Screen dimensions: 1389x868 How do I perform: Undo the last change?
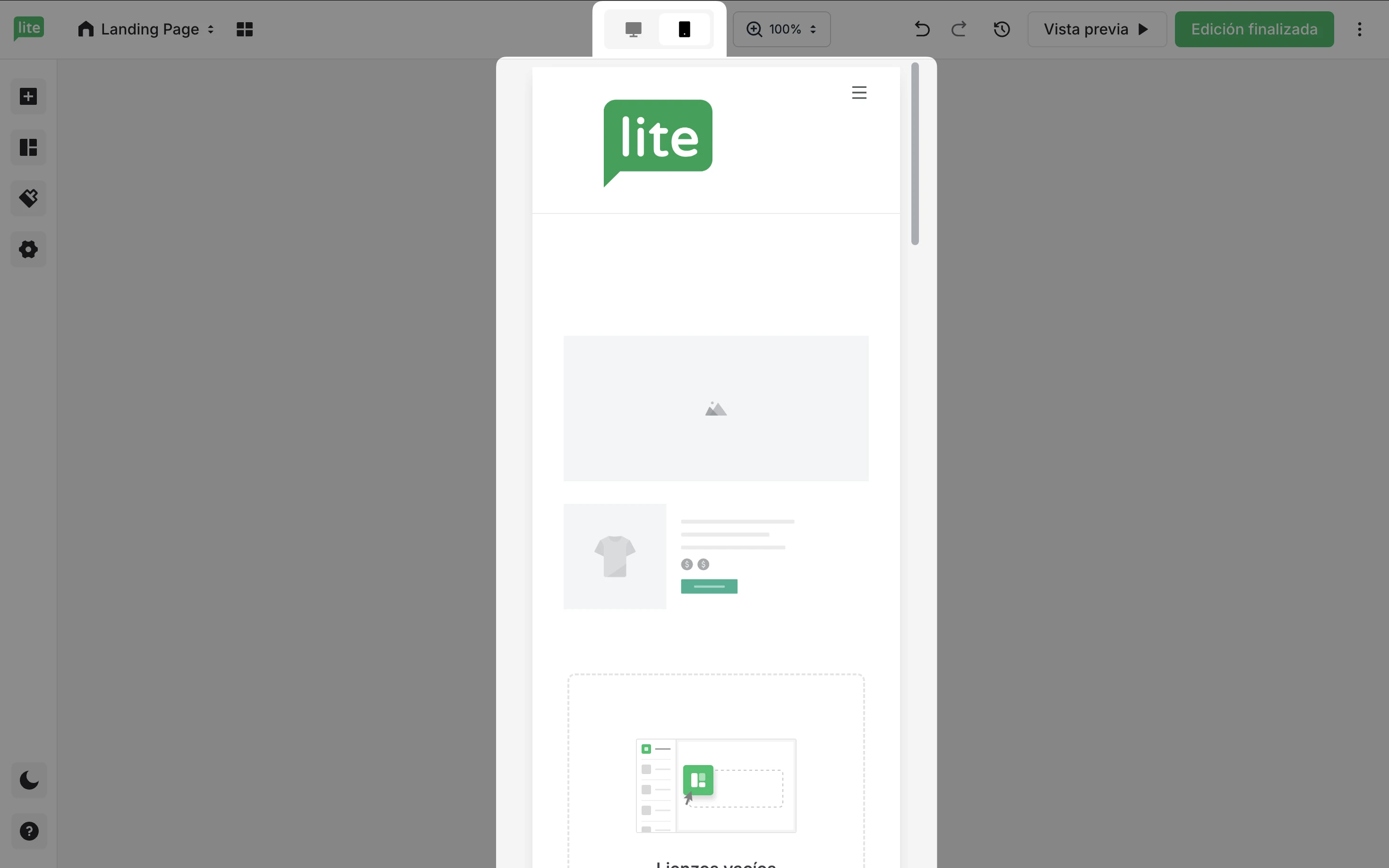(922, 29)
